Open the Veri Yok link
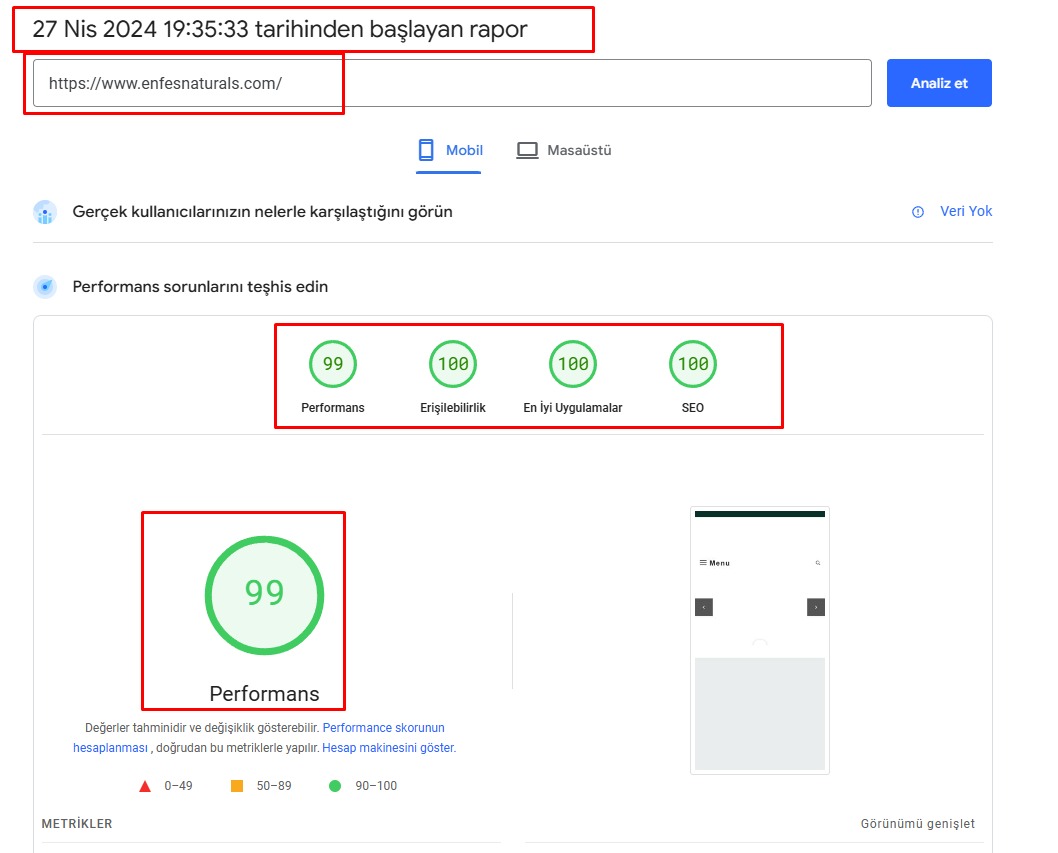 click(x=965, y=212)
